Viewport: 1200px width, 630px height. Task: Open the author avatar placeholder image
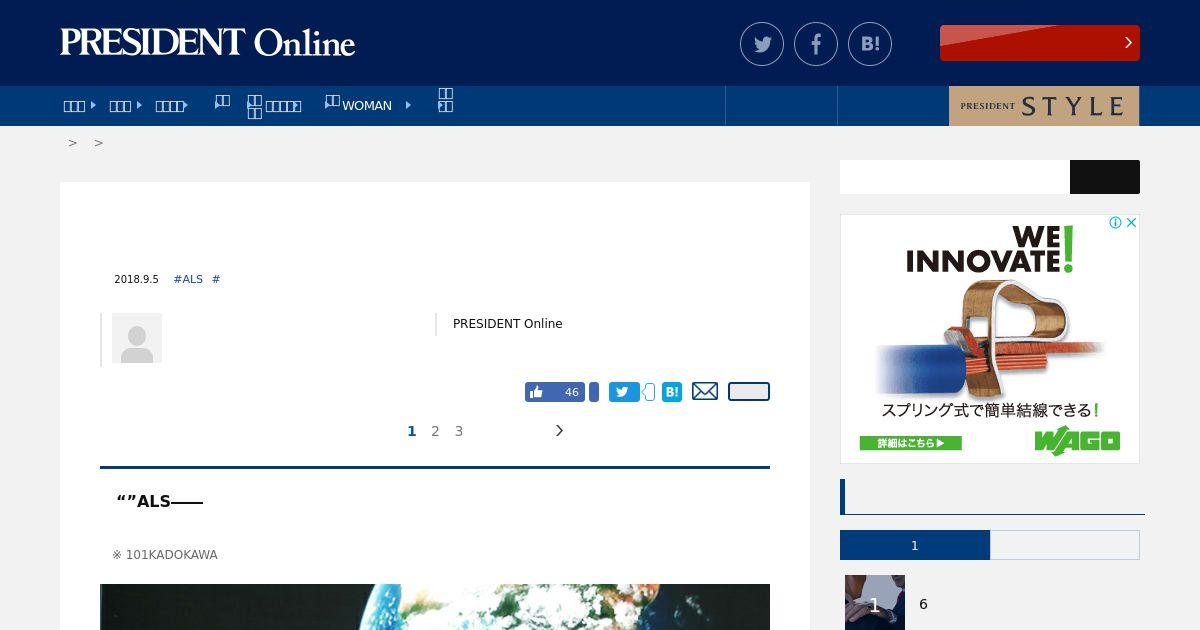137,338
